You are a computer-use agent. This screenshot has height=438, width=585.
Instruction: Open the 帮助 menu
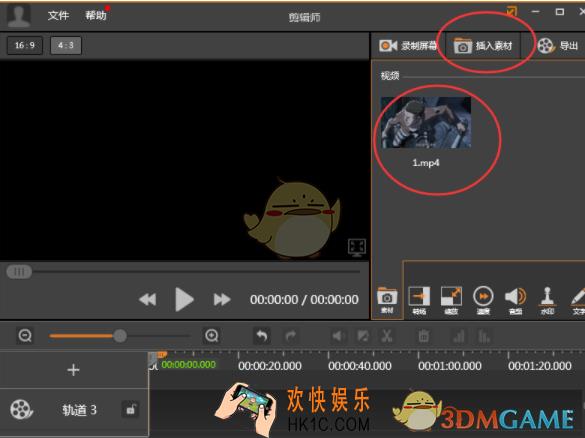[96, 16]
